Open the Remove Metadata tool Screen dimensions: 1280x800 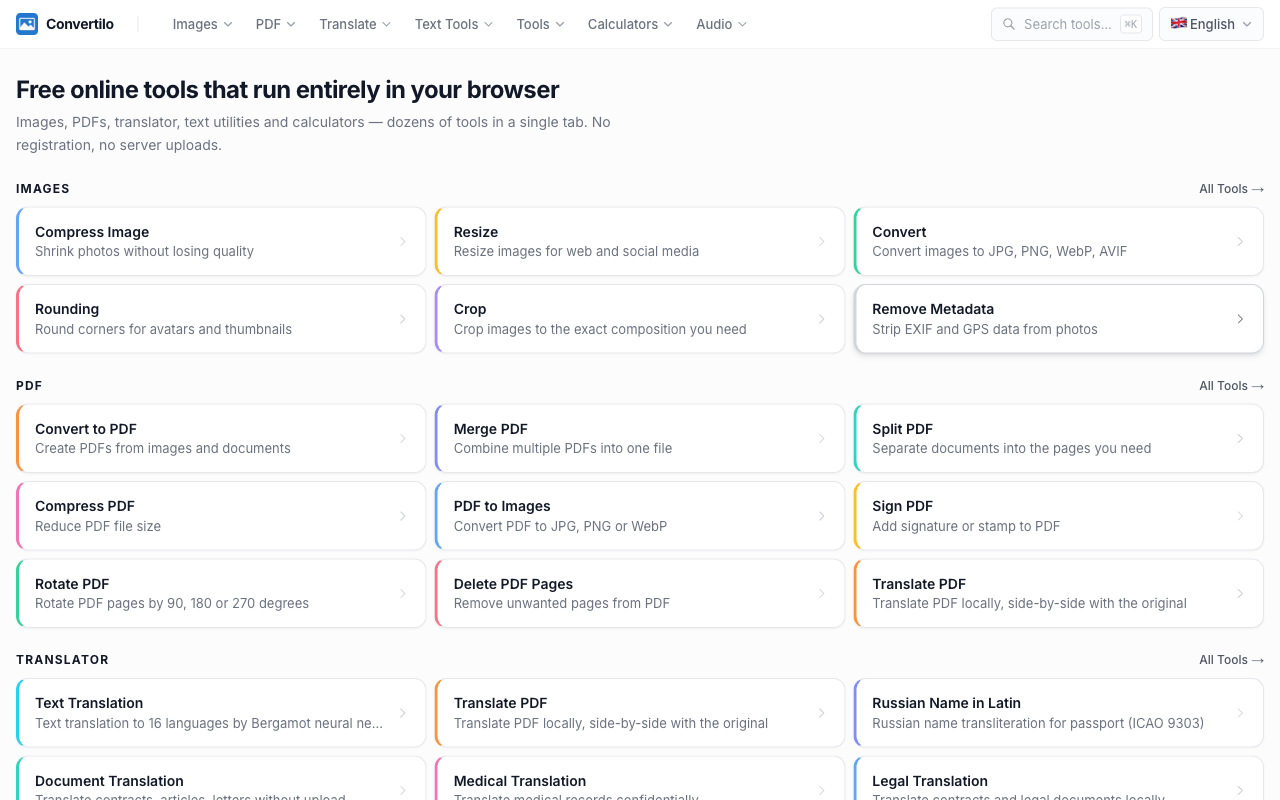1059,319
